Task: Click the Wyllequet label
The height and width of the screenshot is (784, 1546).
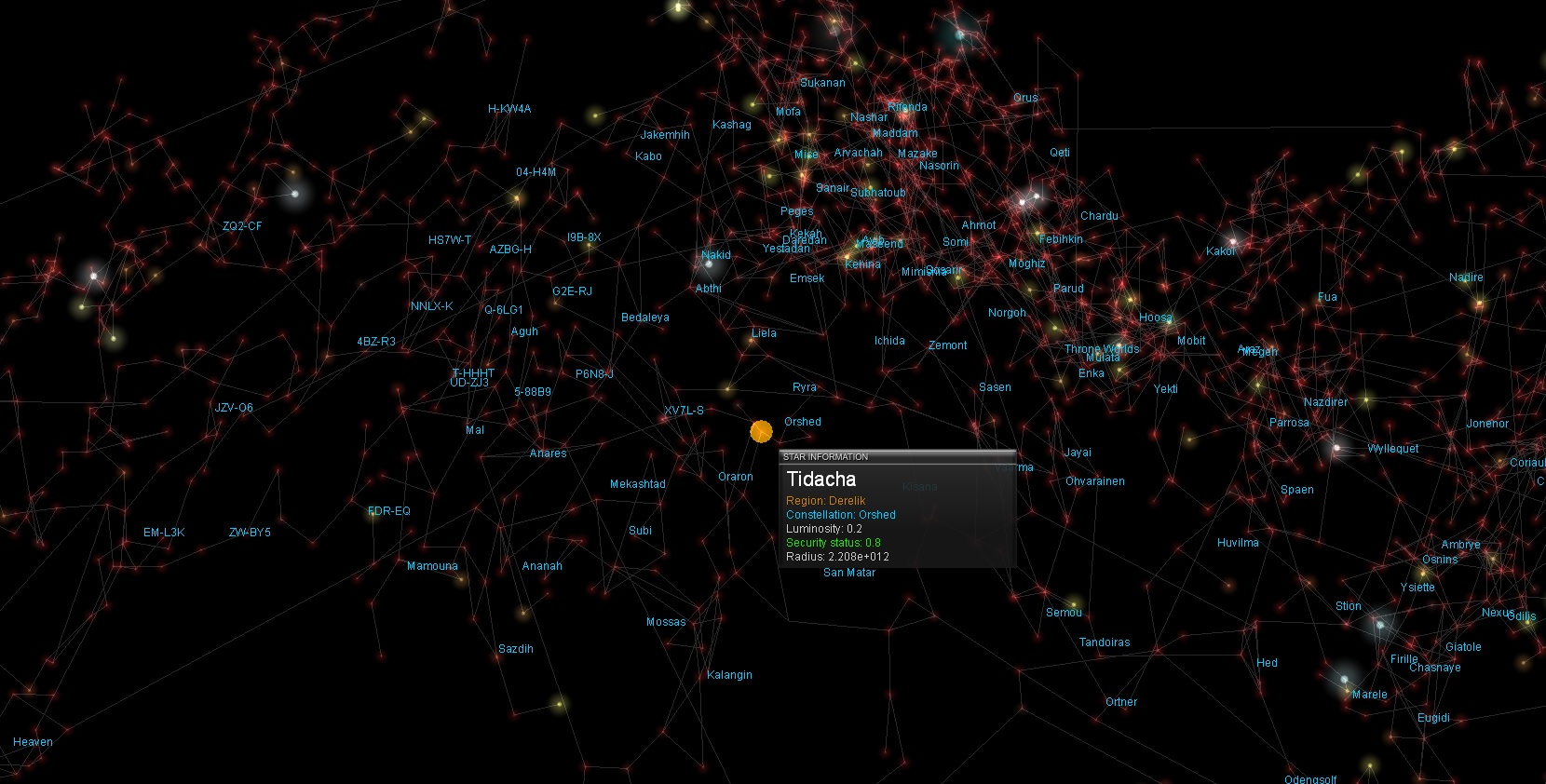Action: (1393, 449)
